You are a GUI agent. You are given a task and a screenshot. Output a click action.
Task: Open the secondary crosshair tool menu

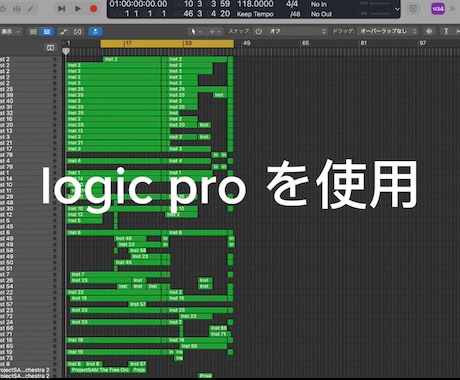click(x=215, y=31)
